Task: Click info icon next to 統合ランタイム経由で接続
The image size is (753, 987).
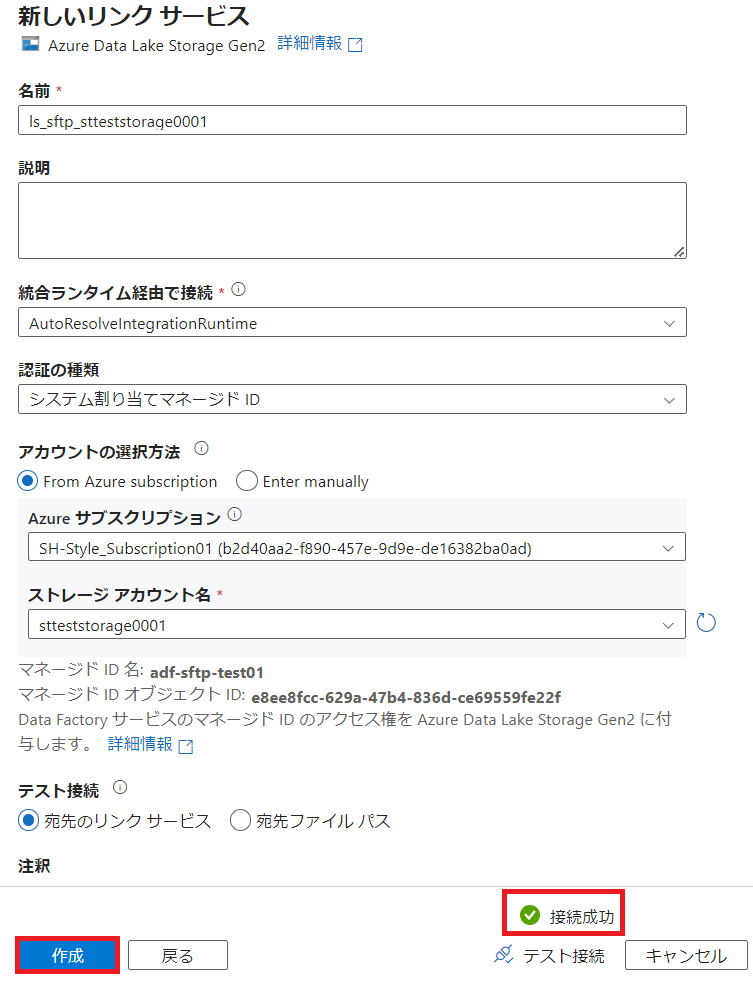Action: [x=238, y=290]
